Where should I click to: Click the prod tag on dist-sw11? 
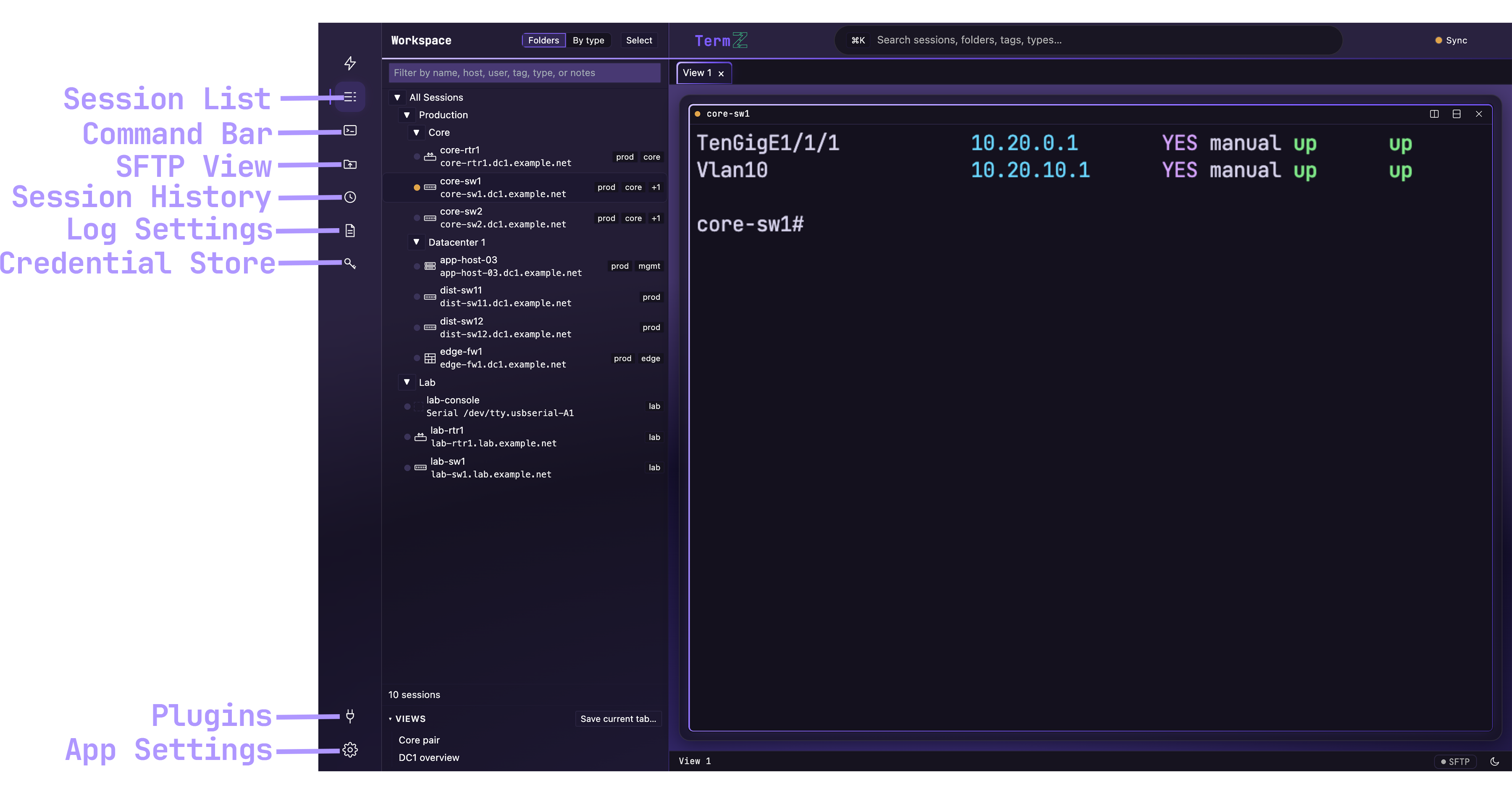coord(651,297)
